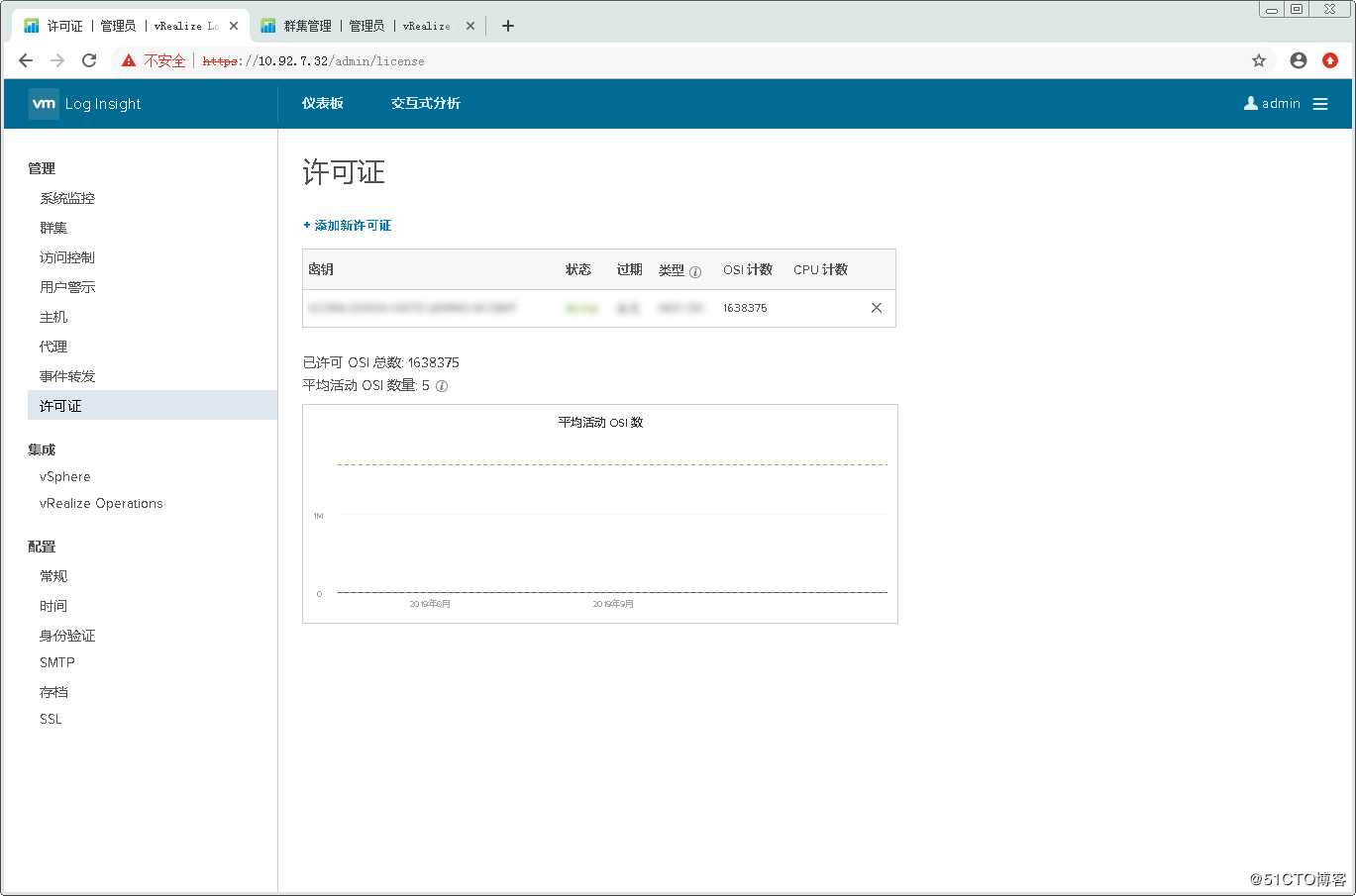Open 访问控制 in sidebar

67,257
